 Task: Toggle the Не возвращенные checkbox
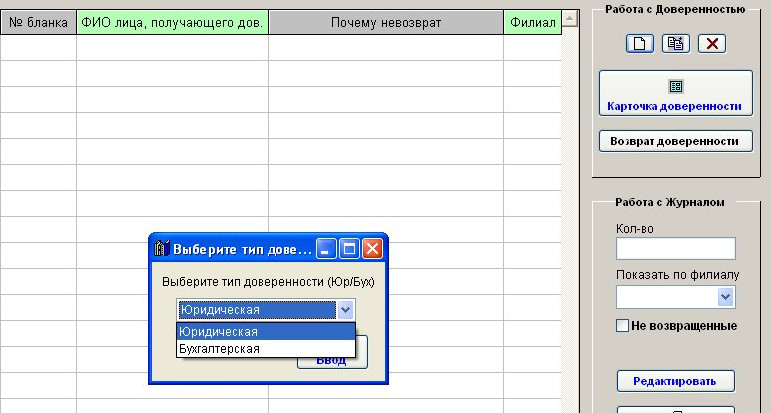622,325
